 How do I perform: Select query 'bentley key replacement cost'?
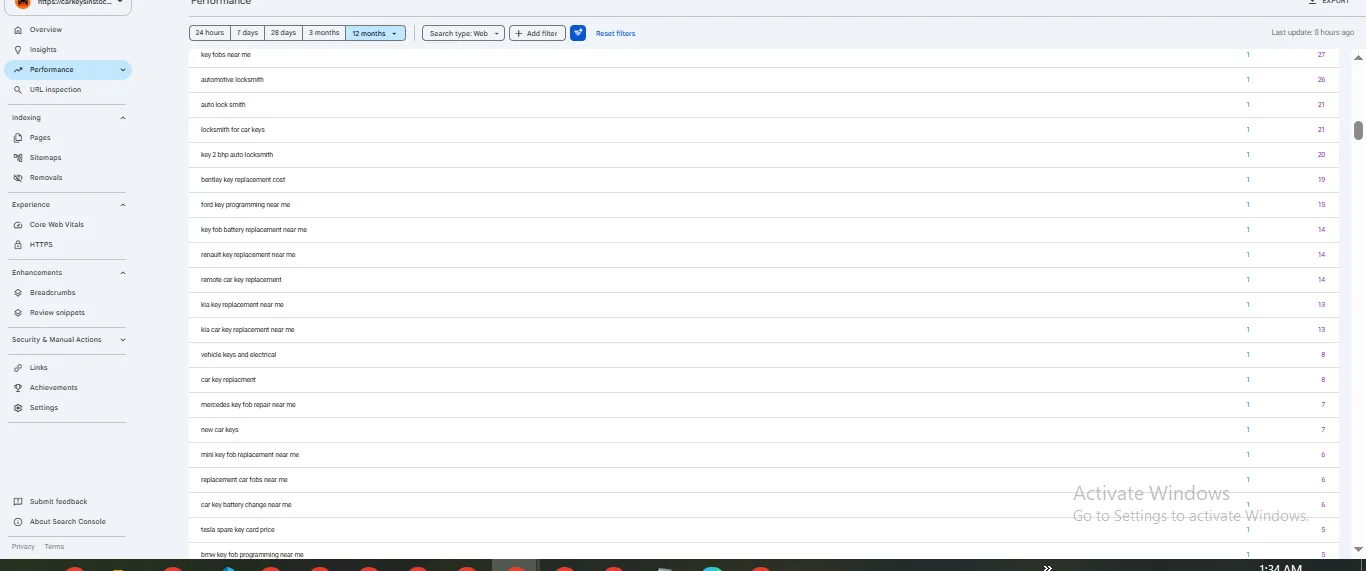243,180
